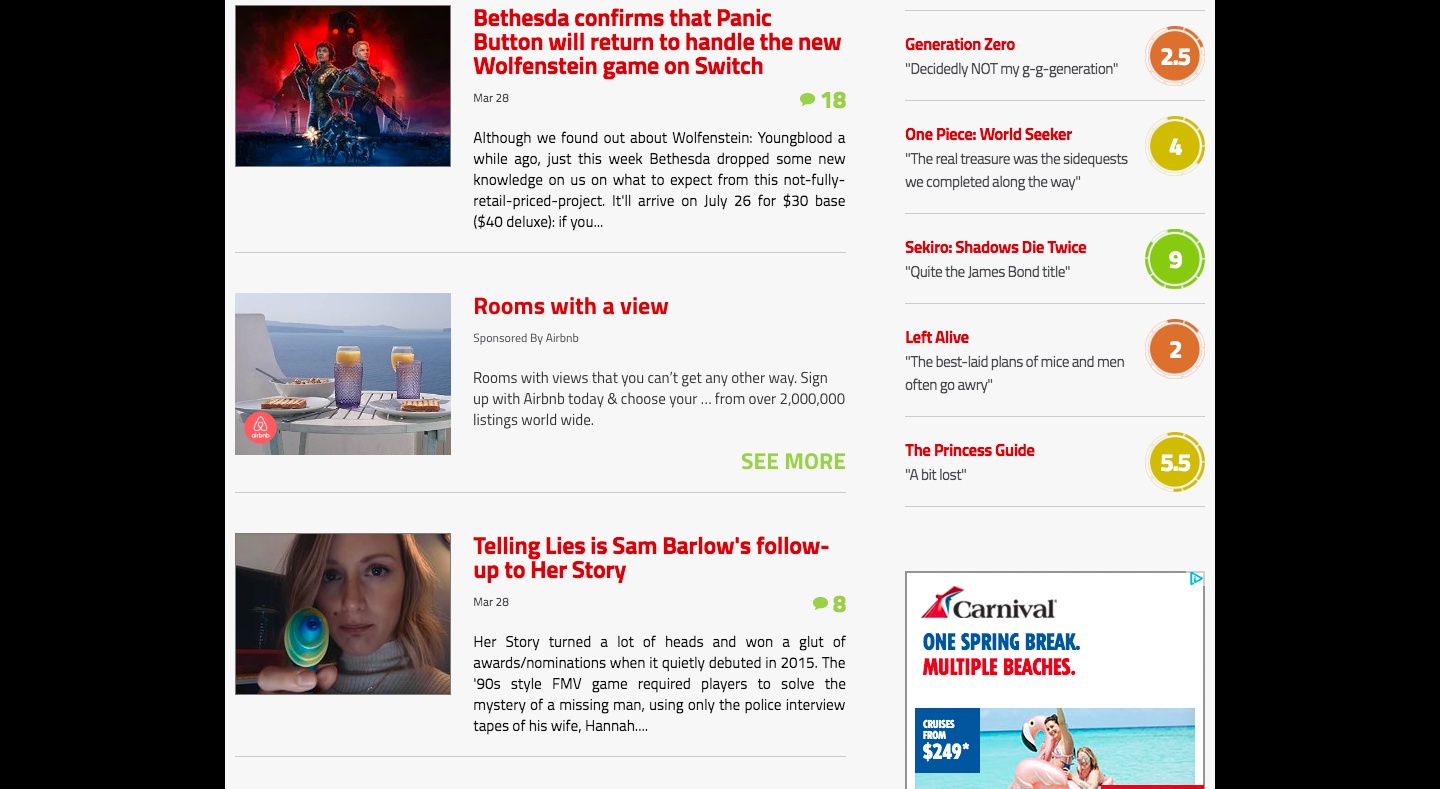Click the 2.5 score badge for Generation Zero

click(1175, 56)
